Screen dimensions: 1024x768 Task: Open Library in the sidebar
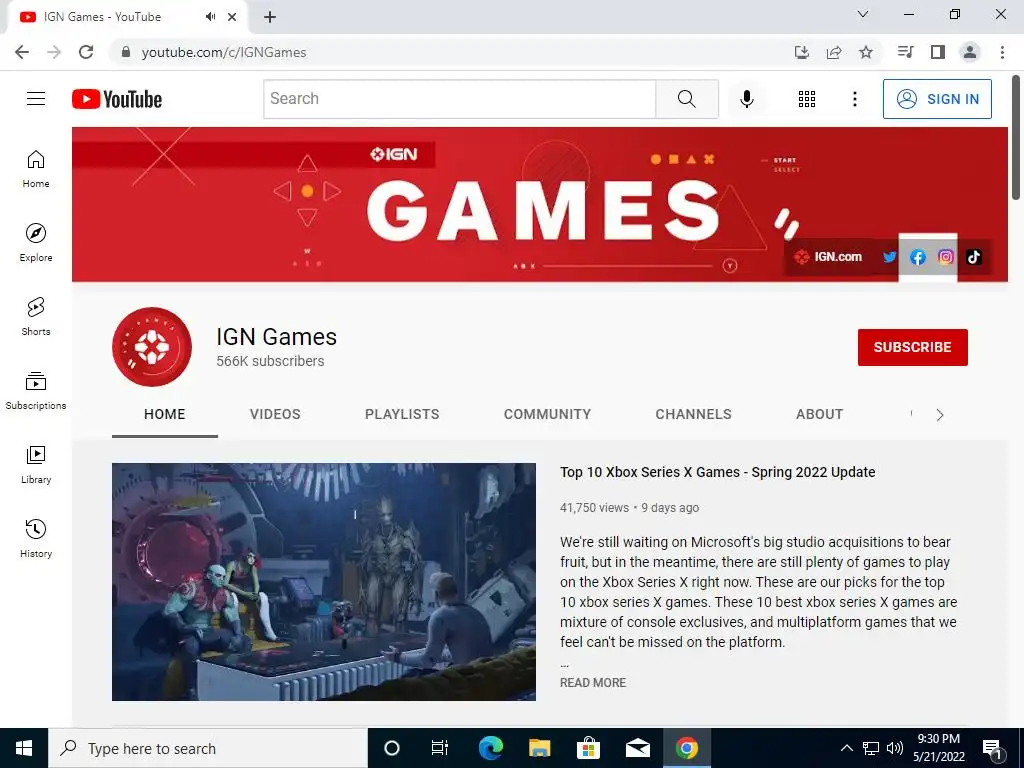[36, 464]
